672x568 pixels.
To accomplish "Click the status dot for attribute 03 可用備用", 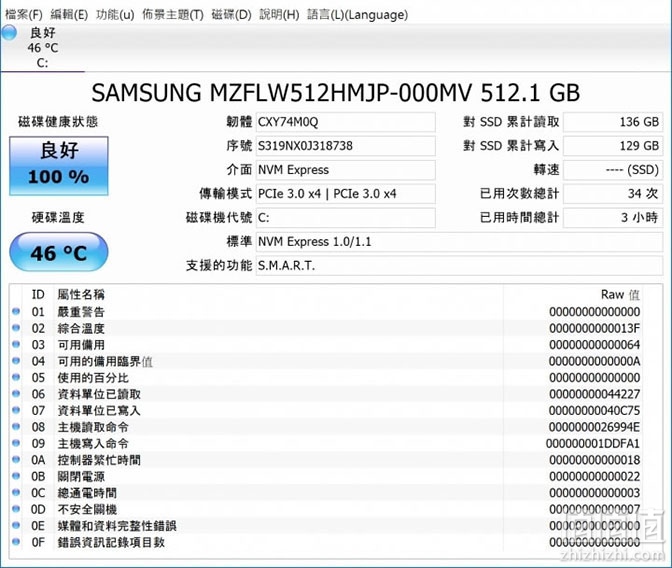I will (16, 344).
